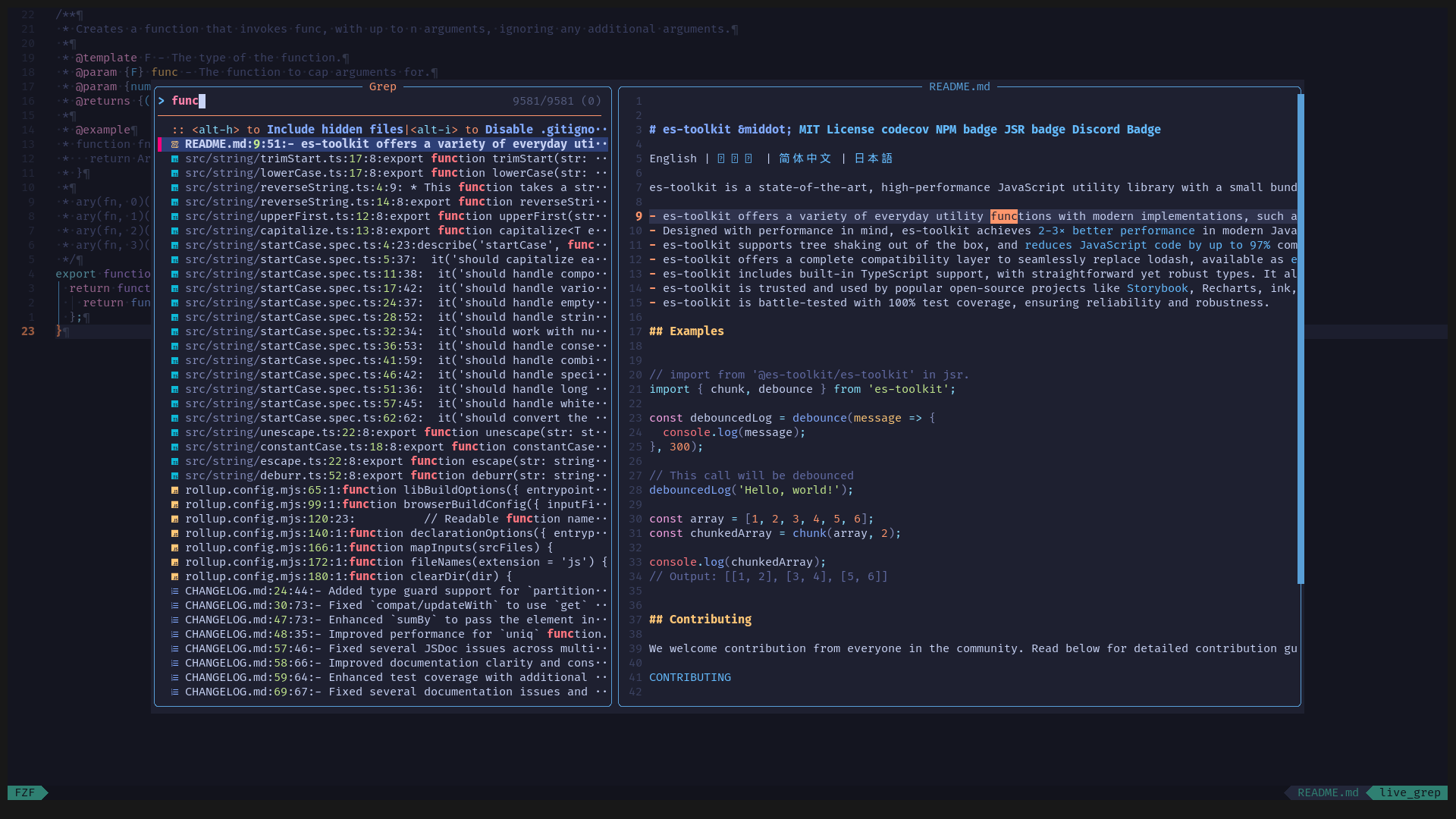Image resolution: width=1456 pixels, height=819 pixels.
Task: Click the markdown icon beside the README.md:9:51 result
Action: pyautogui.click(x=175, y=143)
